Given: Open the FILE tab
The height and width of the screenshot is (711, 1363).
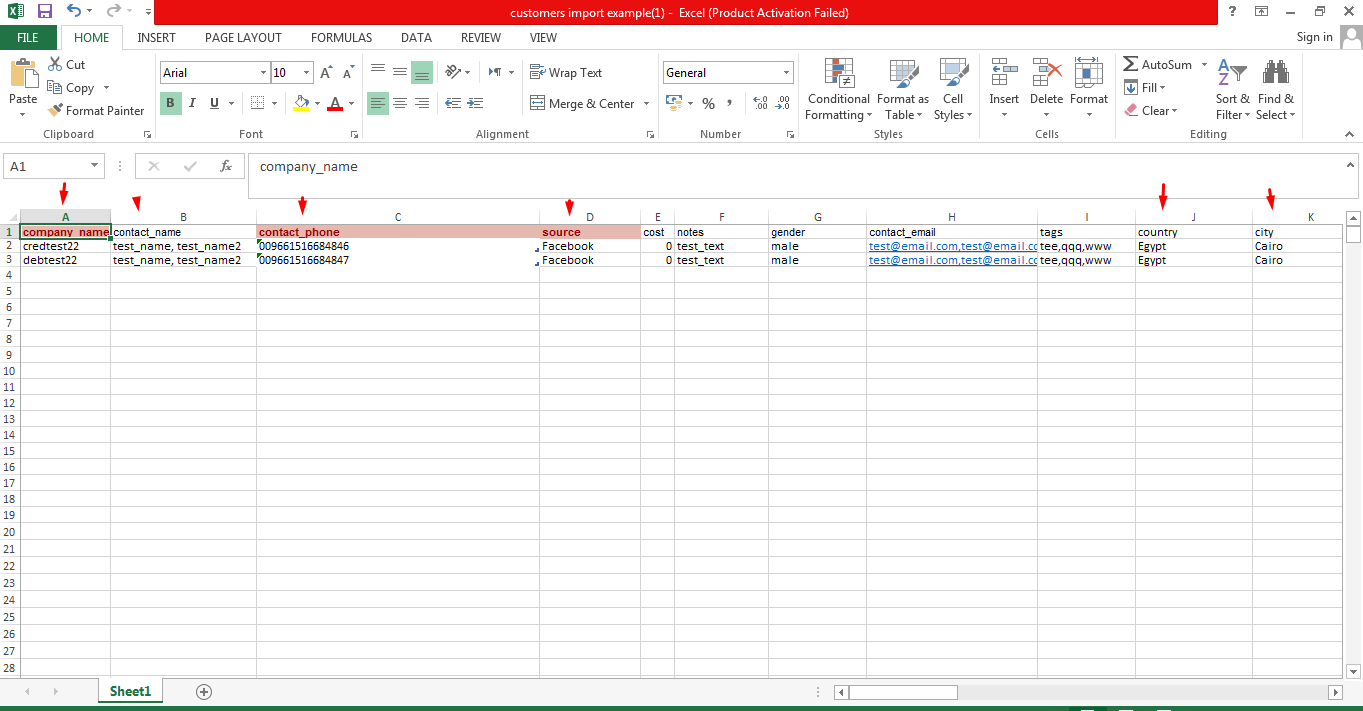Looking at the screenshot, I should [28, 37].
